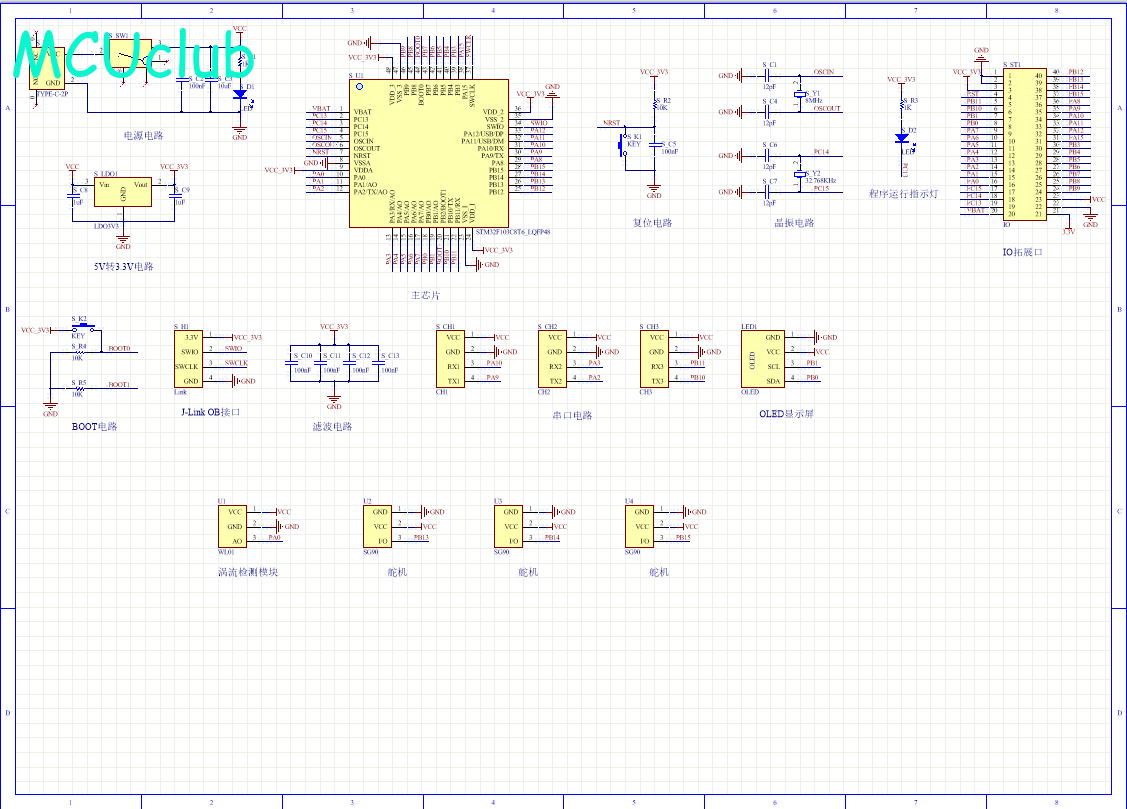Click the '5V转3.3V电路' section label
1127x809 pixels.
click(124, 267)
